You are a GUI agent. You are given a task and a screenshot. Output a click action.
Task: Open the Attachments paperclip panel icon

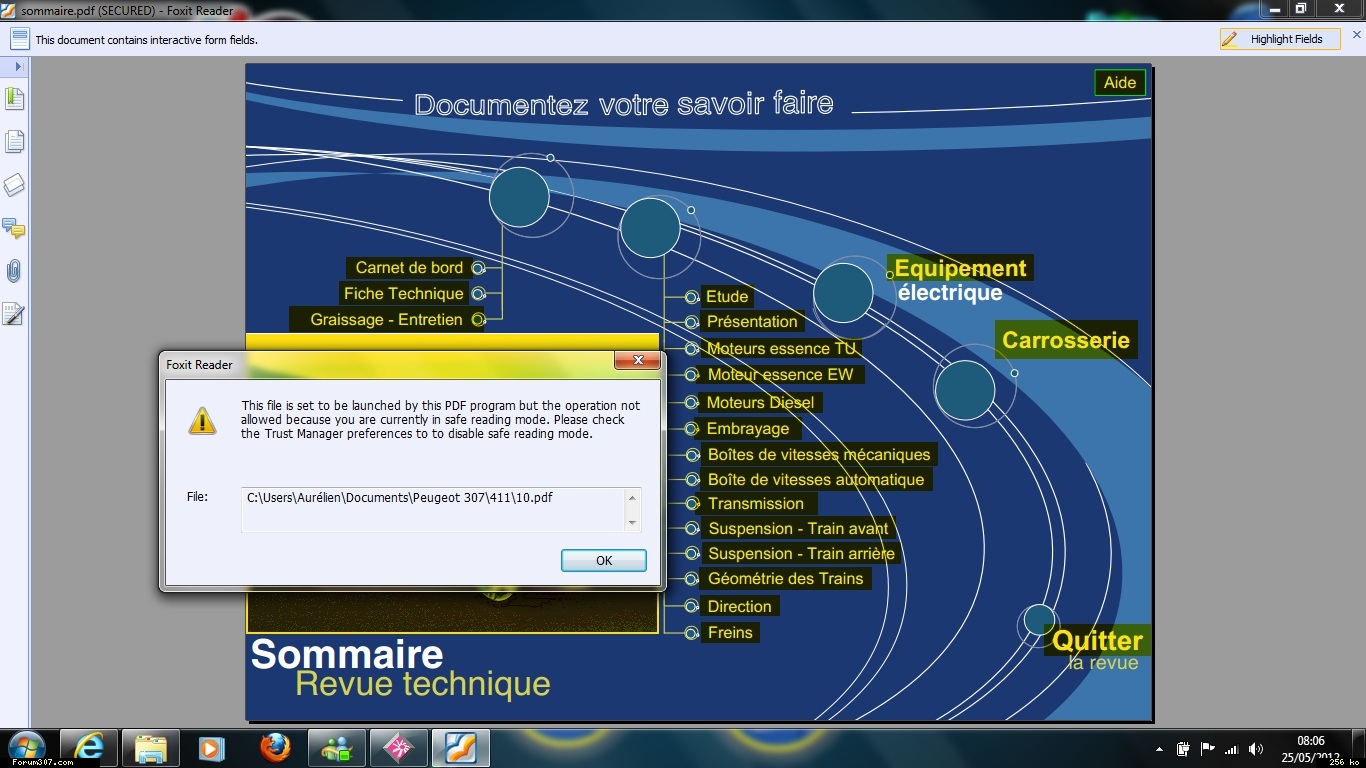tap(14, 271)
